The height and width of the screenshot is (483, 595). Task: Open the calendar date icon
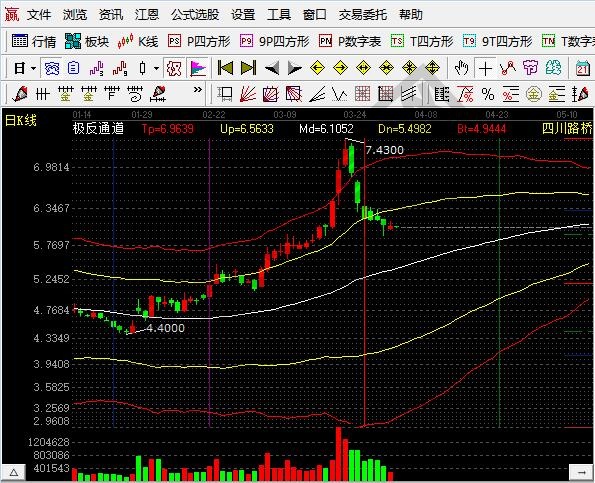click(x=583, y=68)
